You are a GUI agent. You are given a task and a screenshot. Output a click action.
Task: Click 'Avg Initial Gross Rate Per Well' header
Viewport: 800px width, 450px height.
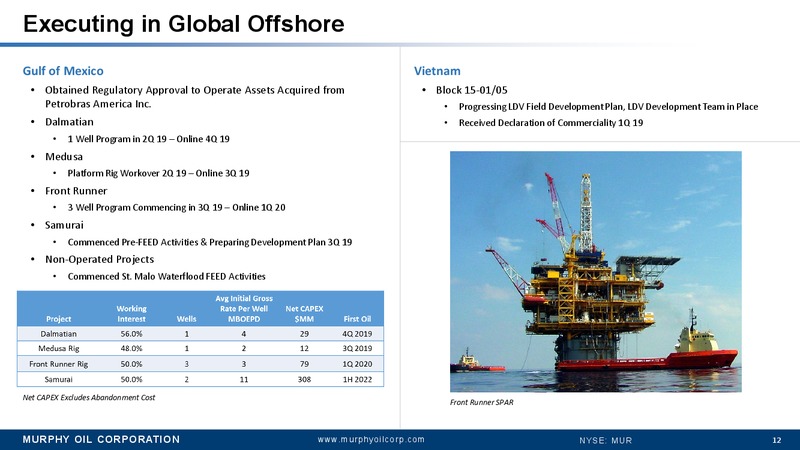pyautogui.click(x=244, y=309)
